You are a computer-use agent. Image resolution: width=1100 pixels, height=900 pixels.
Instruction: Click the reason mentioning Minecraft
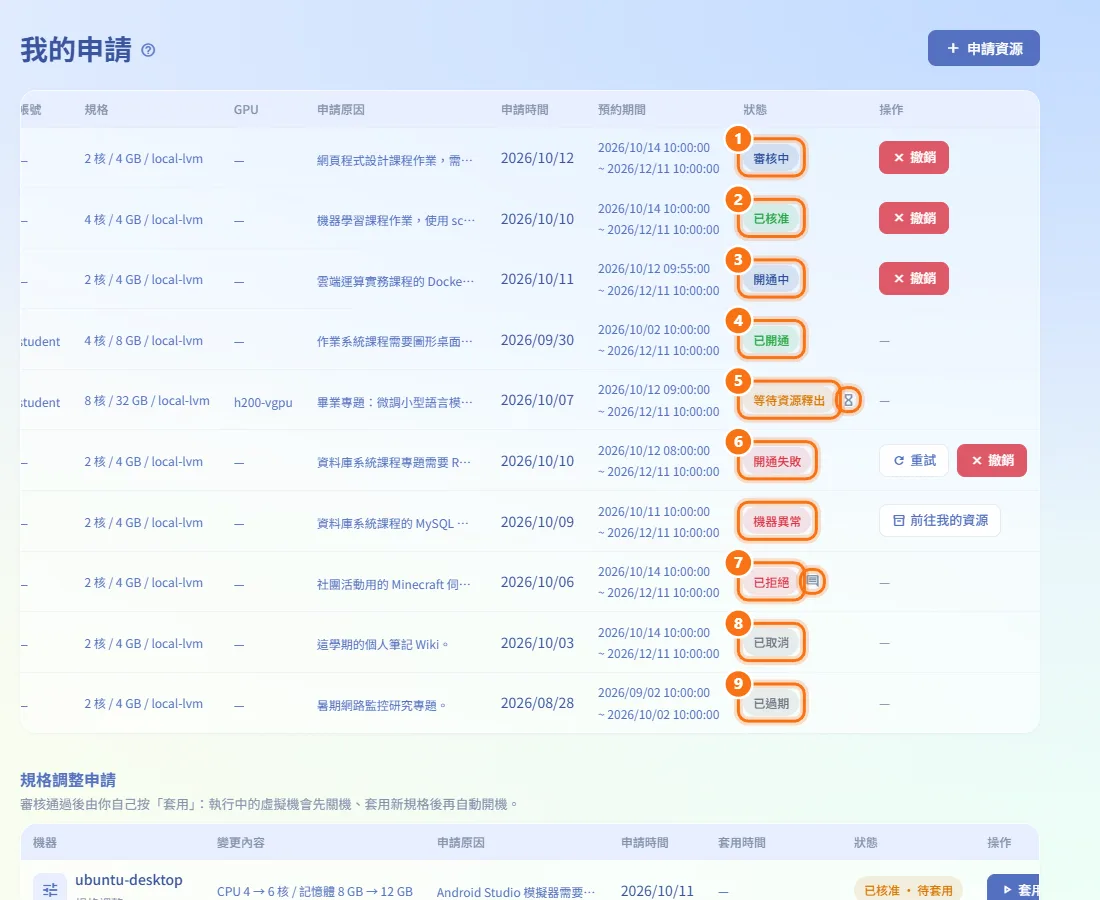[394, 584]
